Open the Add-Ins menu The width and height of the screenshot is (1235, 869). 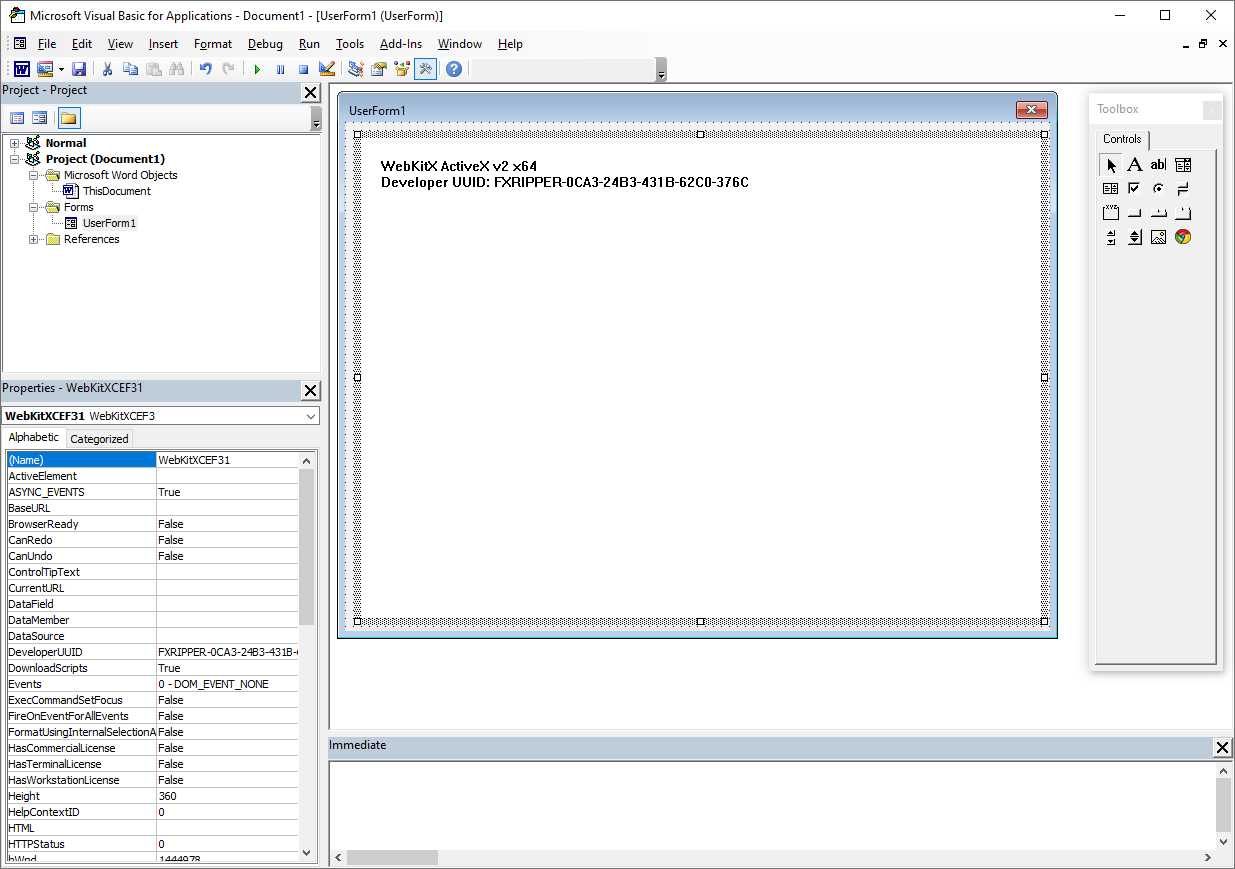coord(401,44)
